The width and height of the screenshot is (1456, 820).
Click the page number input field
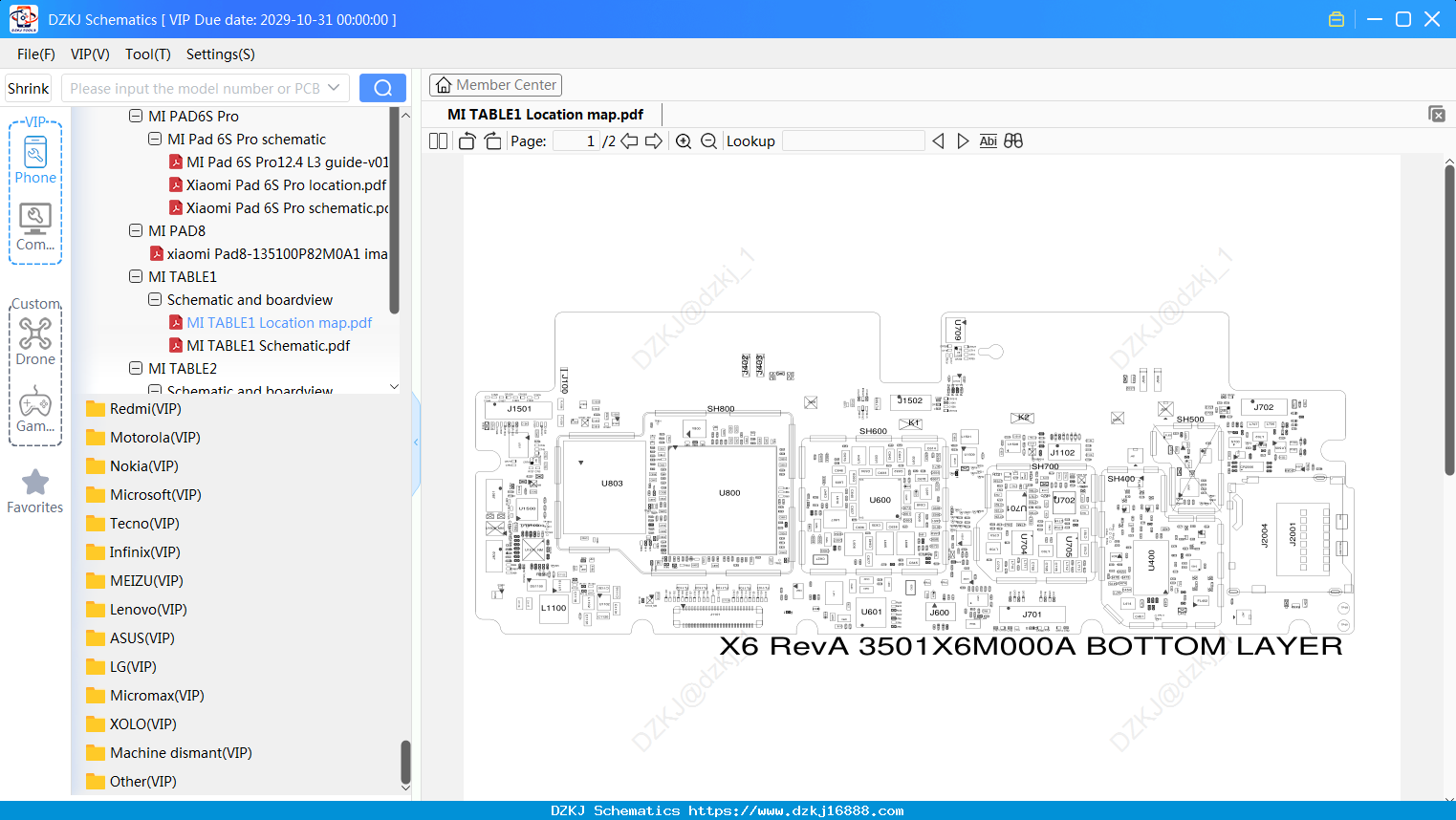tap(576, 140)
